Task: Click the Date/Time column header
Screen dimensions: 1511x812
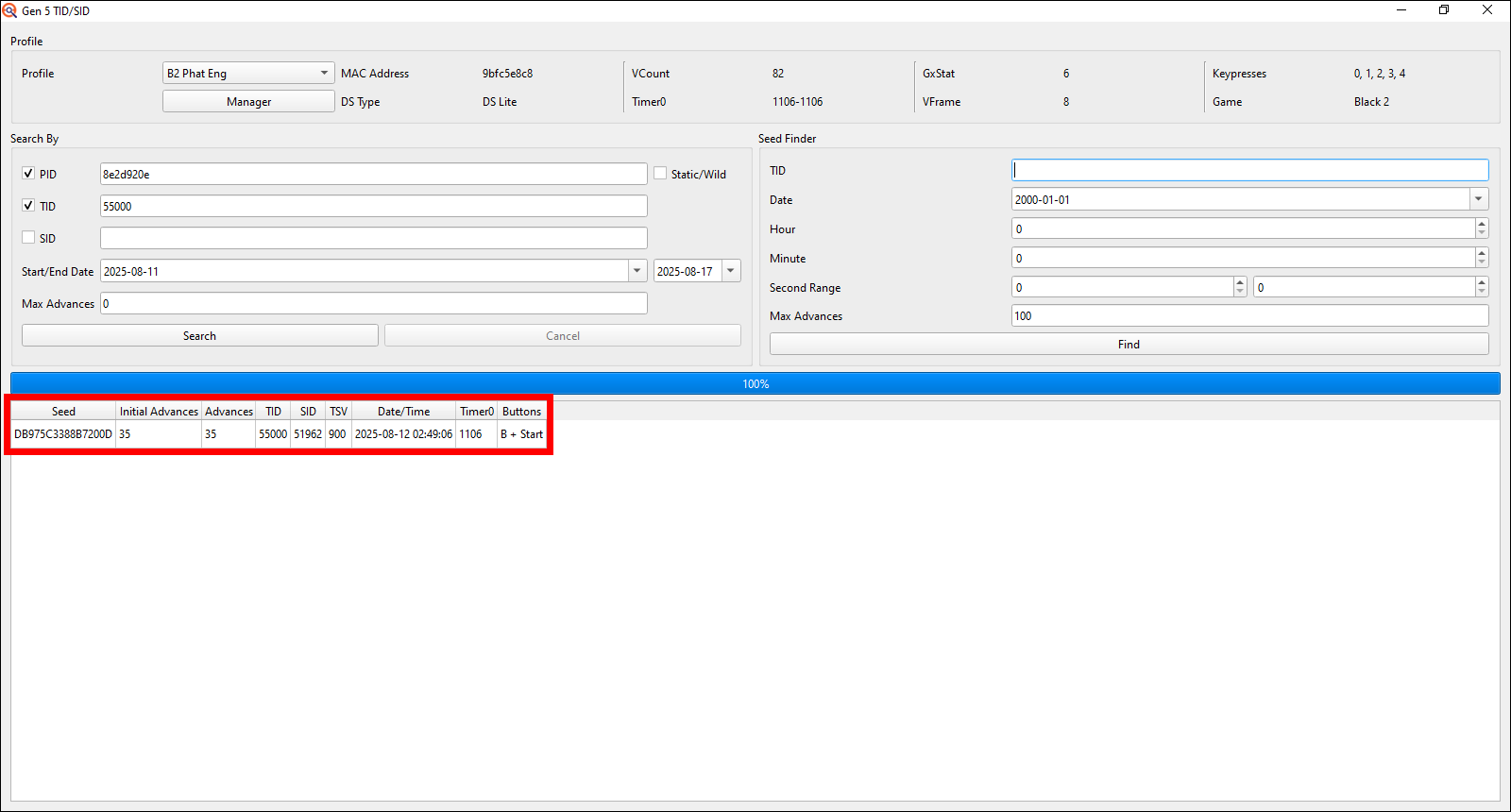Action: coord(403,412)
